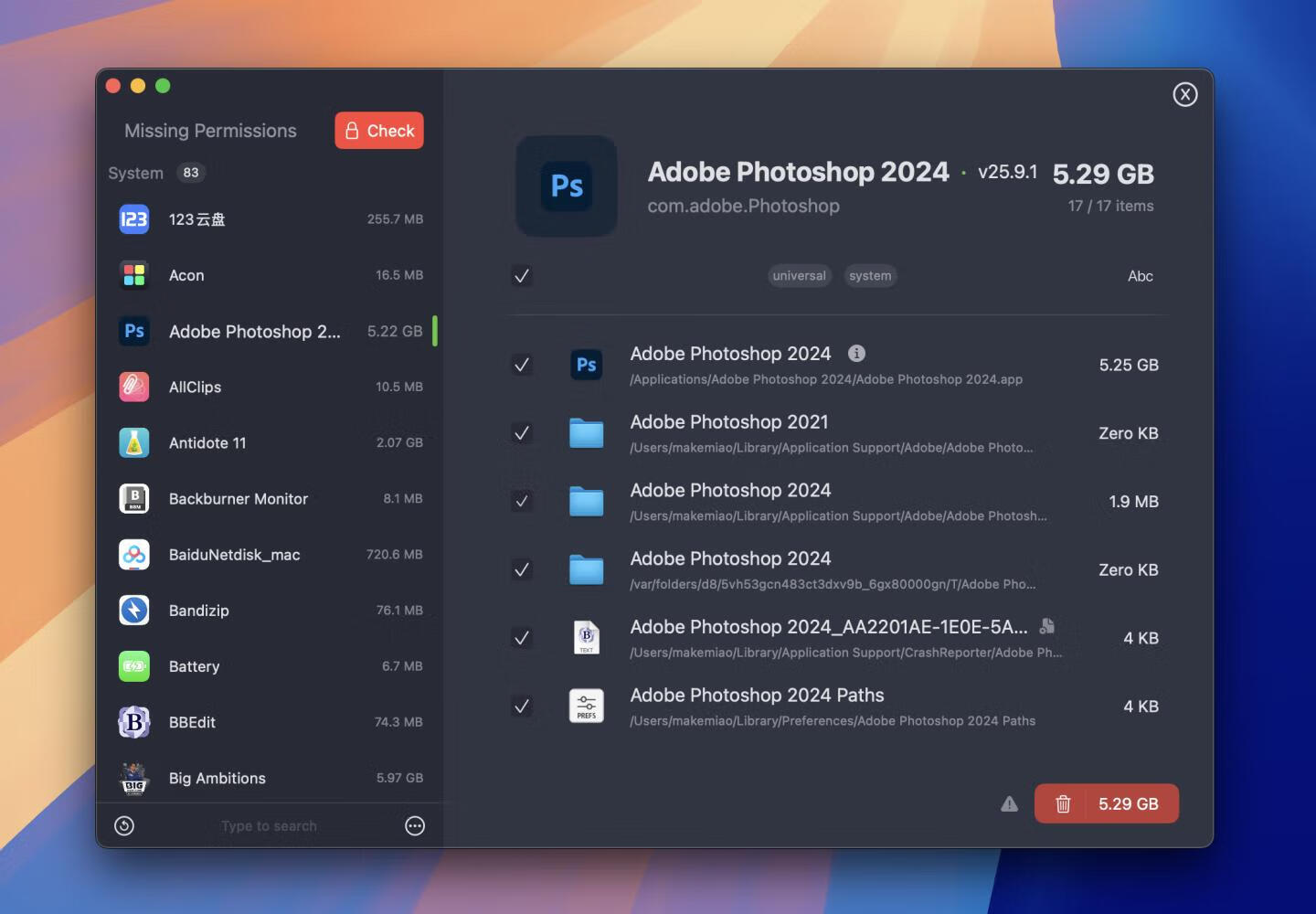Viewport: 1316px width, 914px height.
Task: Click the warning triangle icon
Action: (x=1009, y=804)
